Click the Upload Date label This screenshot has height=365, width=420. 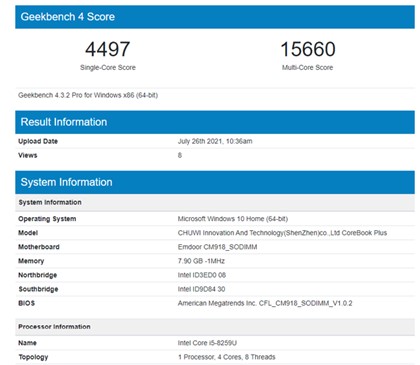(x=38, y=141)
